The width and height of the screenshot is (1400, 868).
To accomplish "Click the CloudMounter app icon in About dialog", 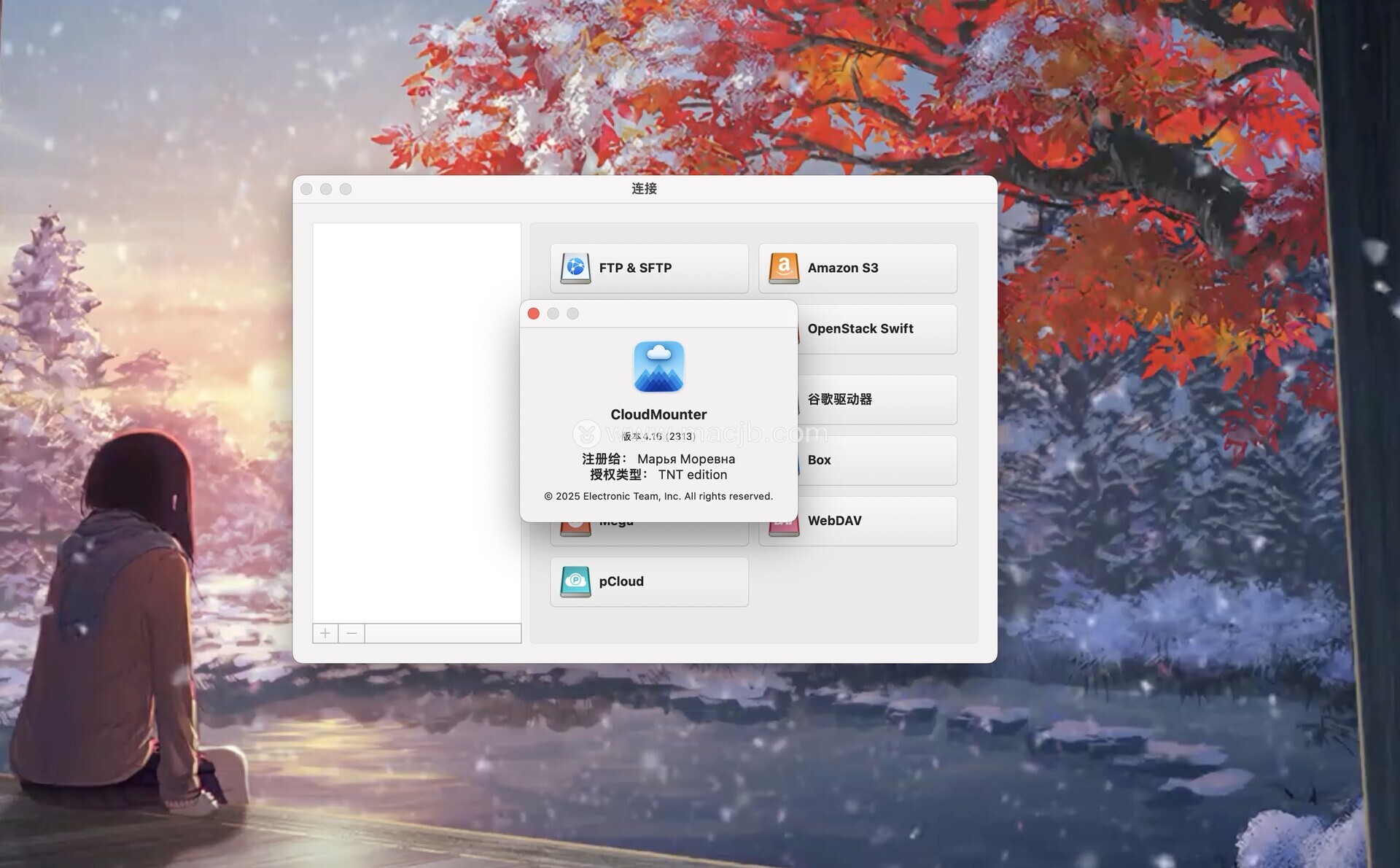I will 658,367.
